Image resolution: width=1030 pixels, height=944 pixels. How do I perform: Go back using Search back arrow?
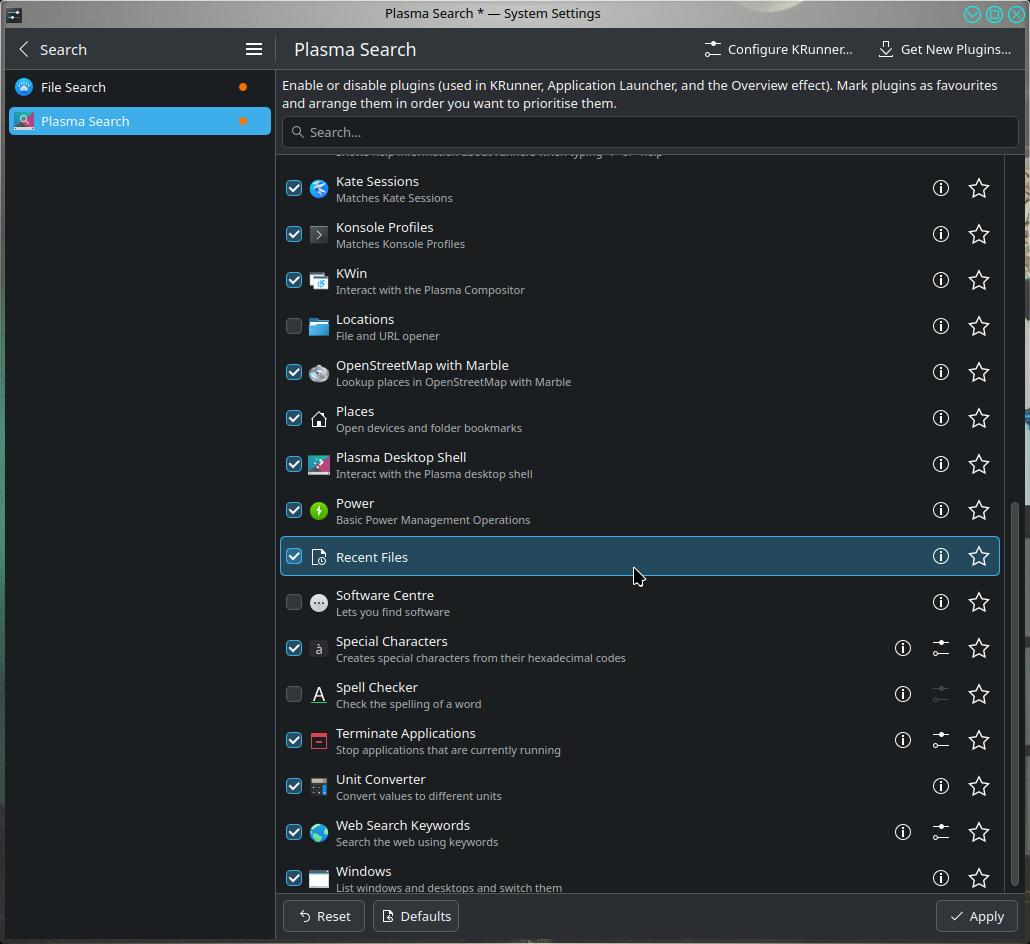tap(24, 49)
